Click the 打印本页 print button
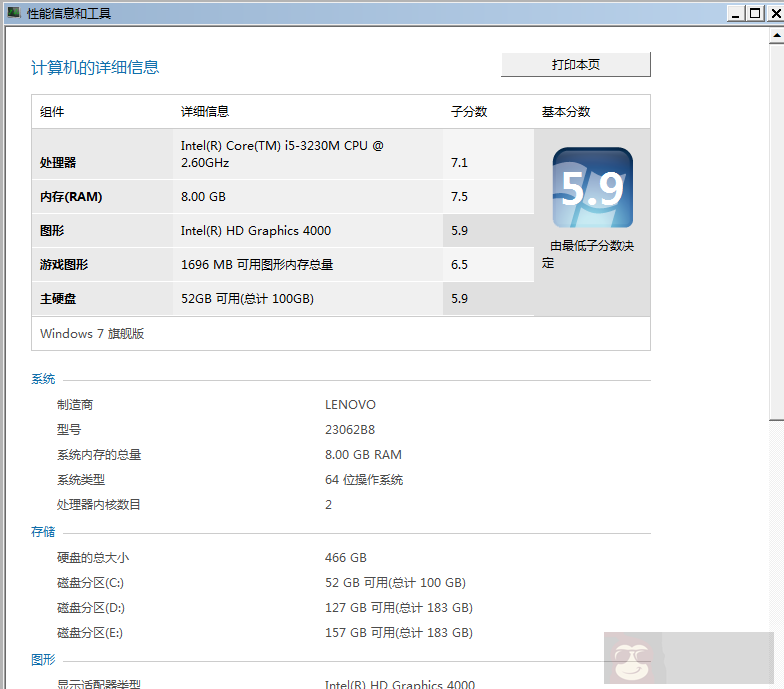Image resolution: width=784 pixels, height=689 pixels. pos(575,65)
